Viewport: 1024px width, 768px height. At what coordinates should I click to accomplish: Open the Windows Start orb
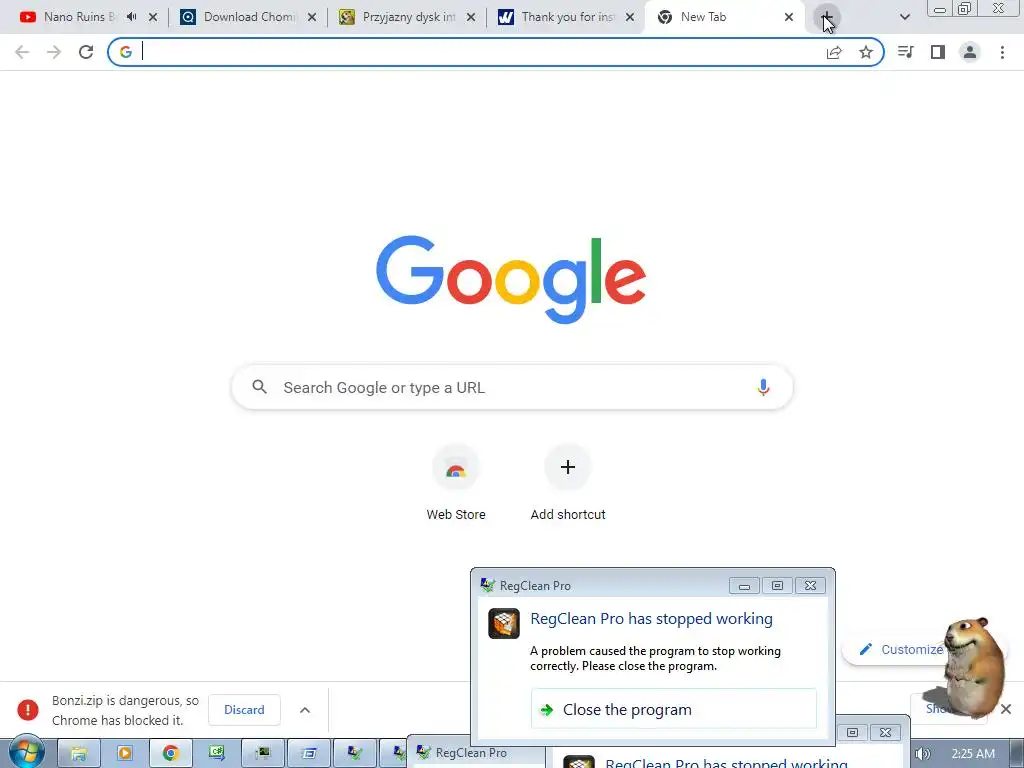[x=25, y=753]
